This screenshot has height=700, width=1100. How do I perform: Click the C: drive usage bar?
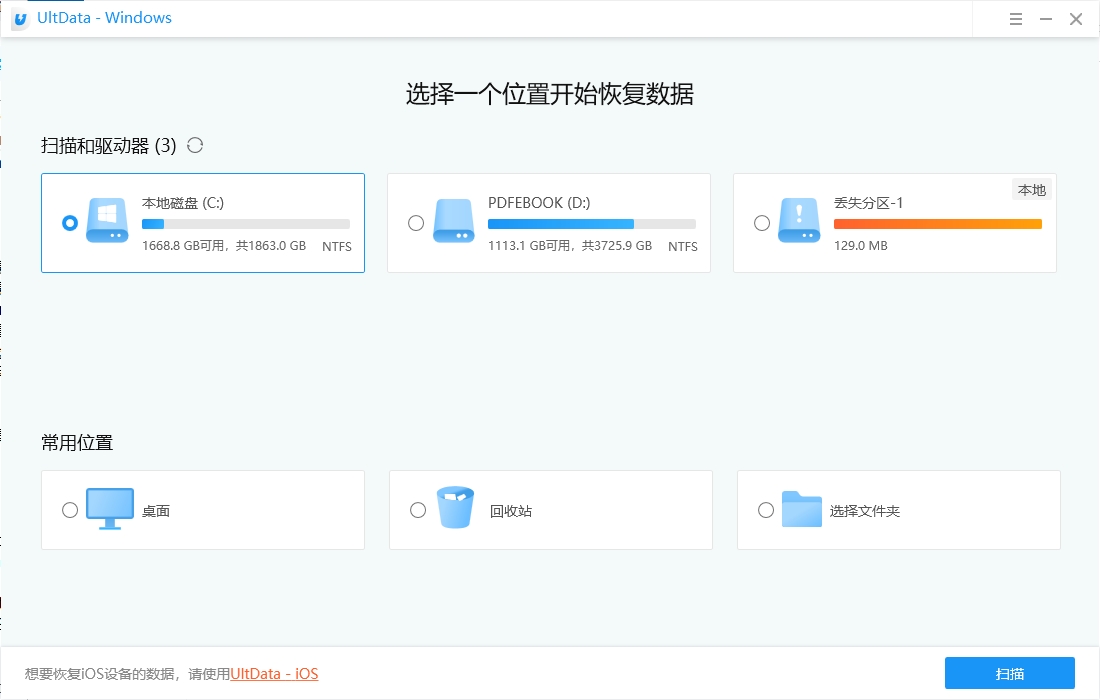click(x=246, y=224)
